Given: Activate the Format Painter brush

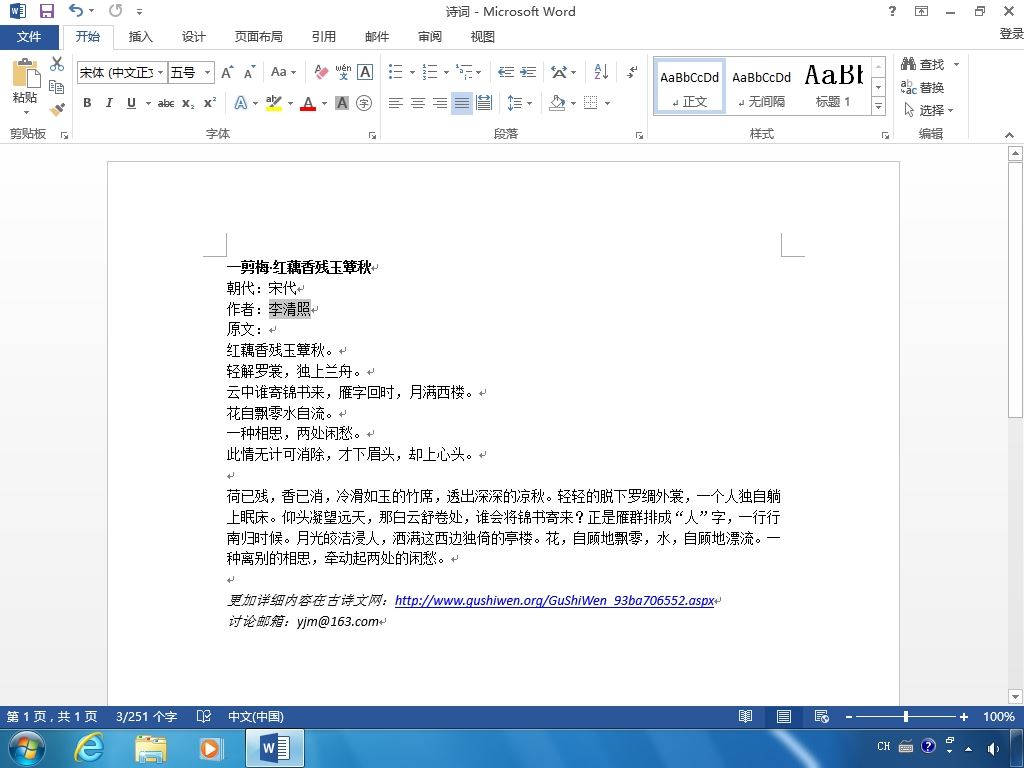Looking at the screenshot, I should click(57, 109).
